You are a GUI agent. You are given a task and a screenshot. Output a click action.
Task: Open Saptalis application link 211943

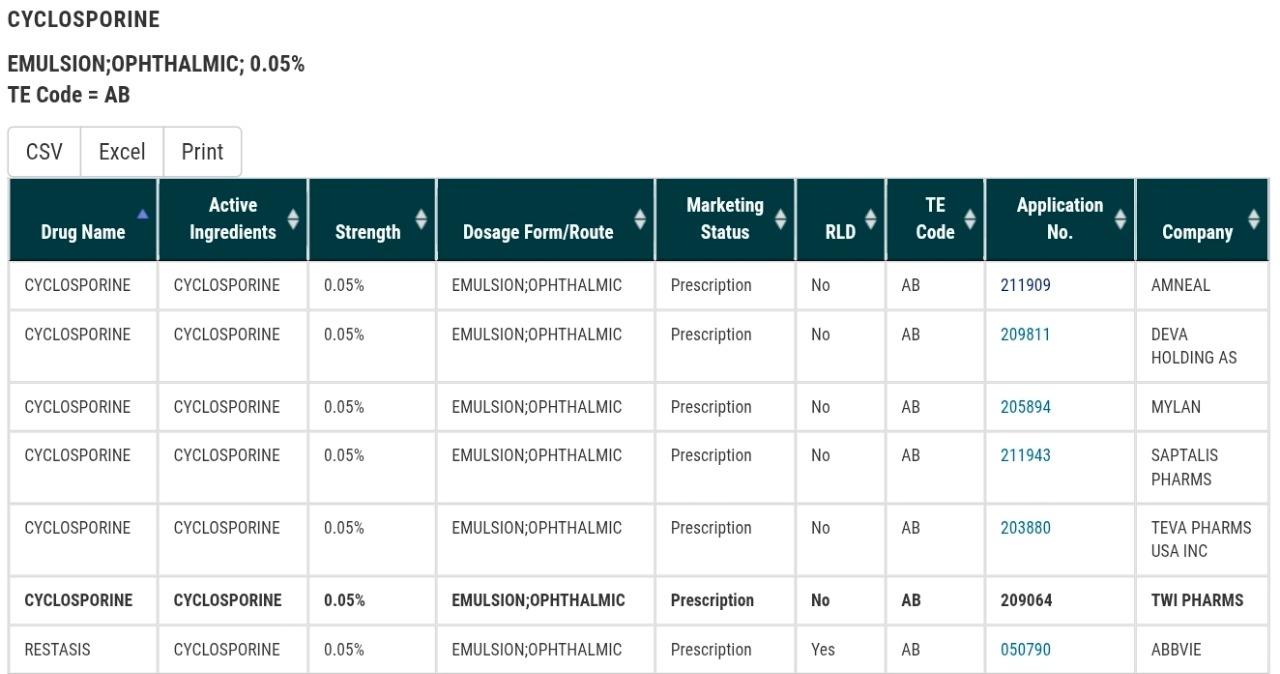1025,456
